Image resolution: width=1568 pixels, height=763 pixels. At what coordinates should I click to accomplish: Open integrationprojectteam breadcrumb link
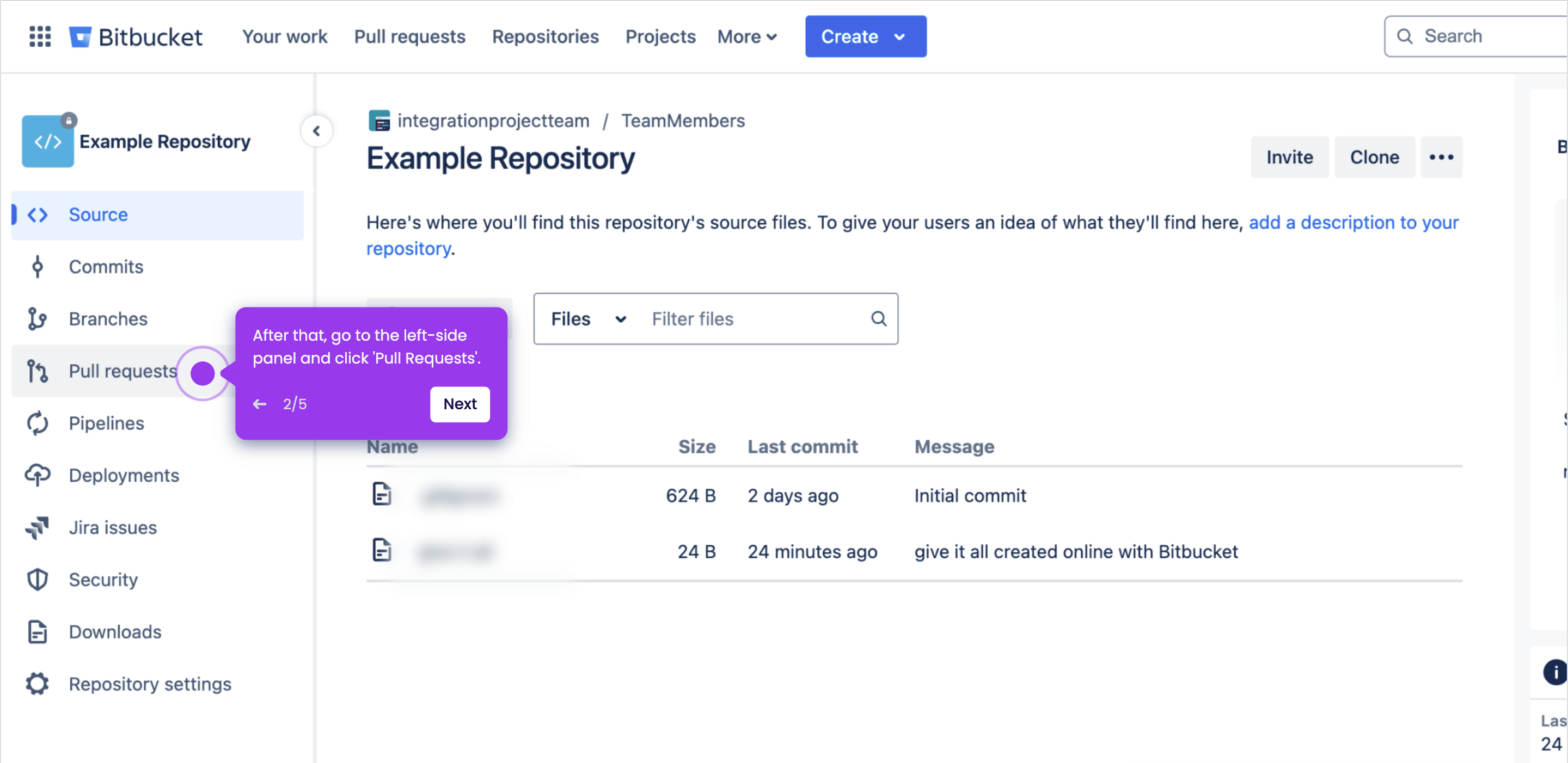point(494,120)
